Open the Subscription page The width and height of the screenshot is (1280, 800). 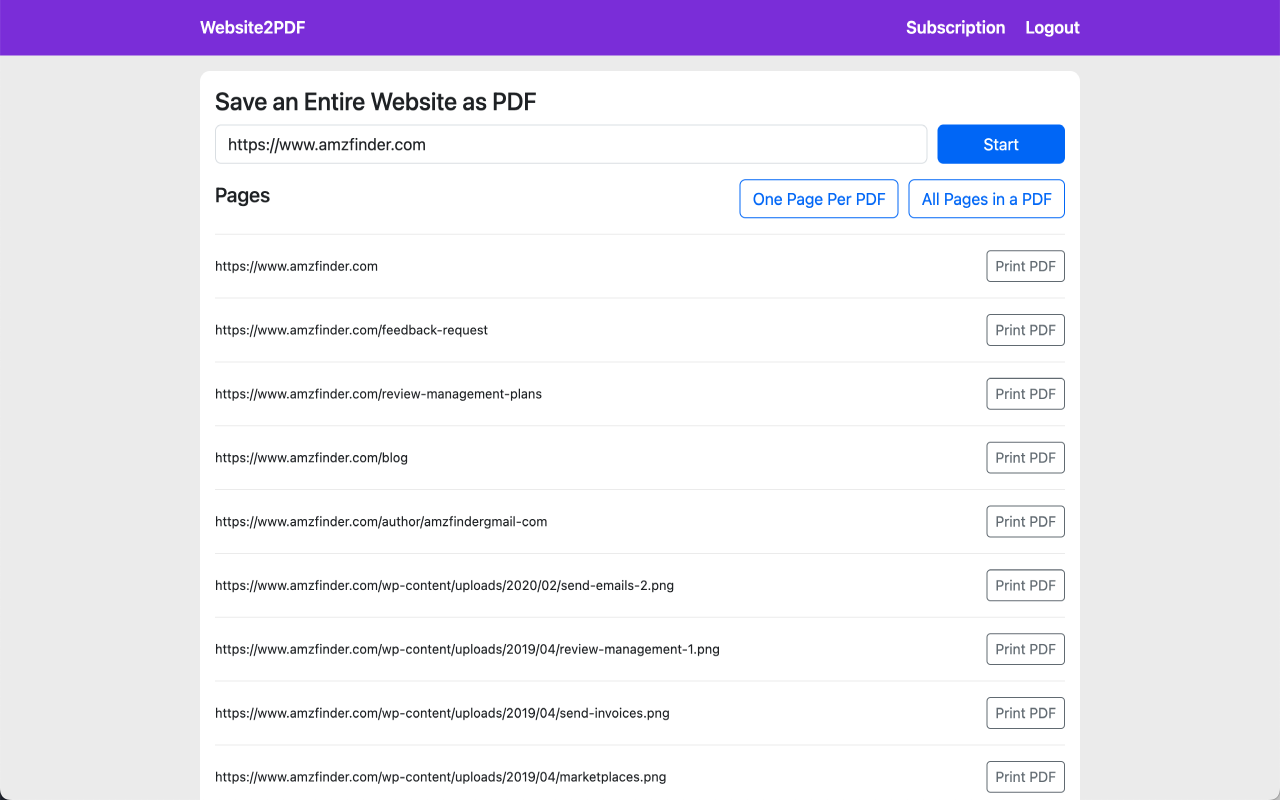point(955,27)
